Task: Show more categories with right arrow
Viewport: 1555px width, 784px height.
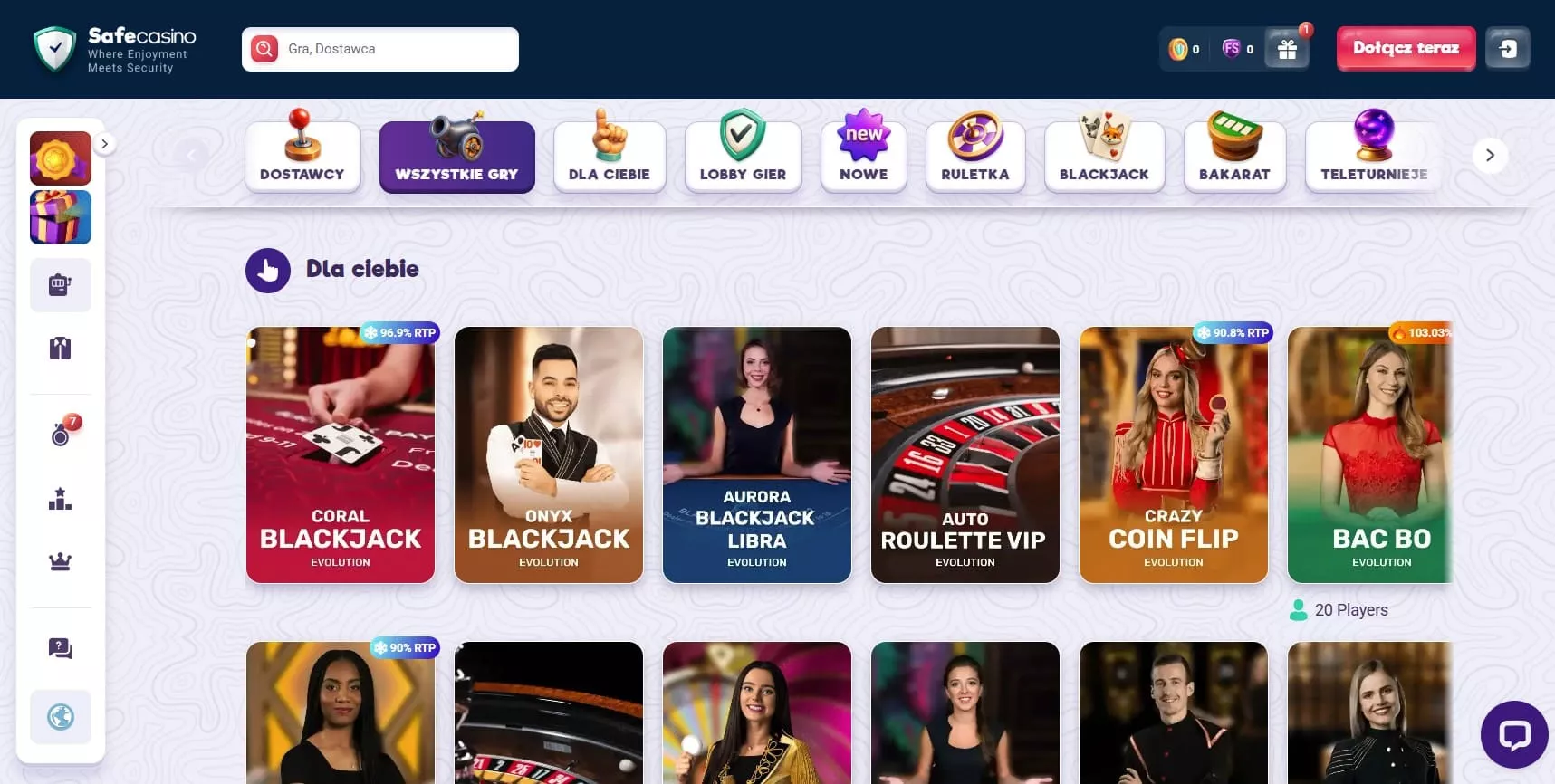Action: [x=1490, y=156]
